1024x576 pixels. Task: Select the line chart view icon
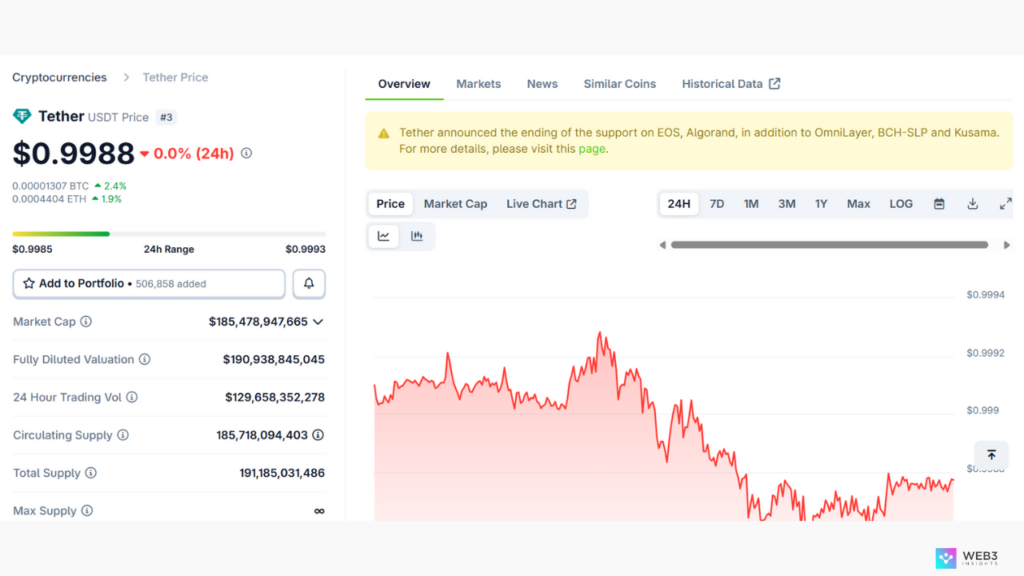(384, 236)
